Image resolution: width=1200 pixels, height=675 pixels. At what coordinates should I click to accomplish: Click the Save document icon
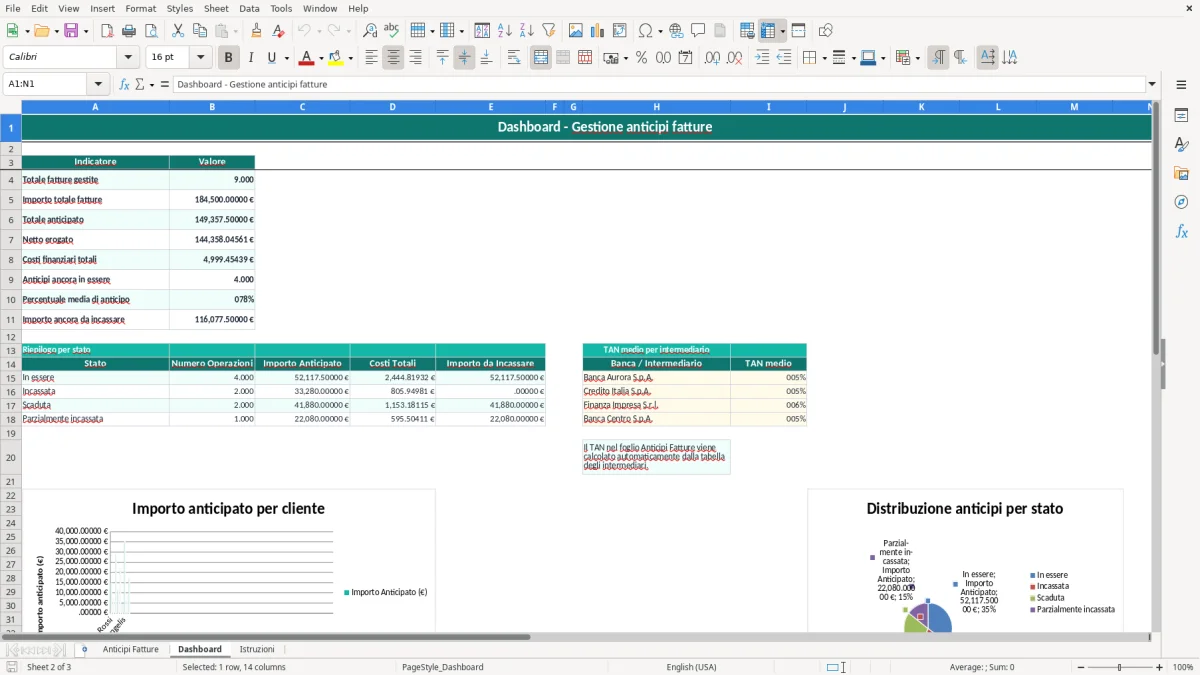coord(71,31)
